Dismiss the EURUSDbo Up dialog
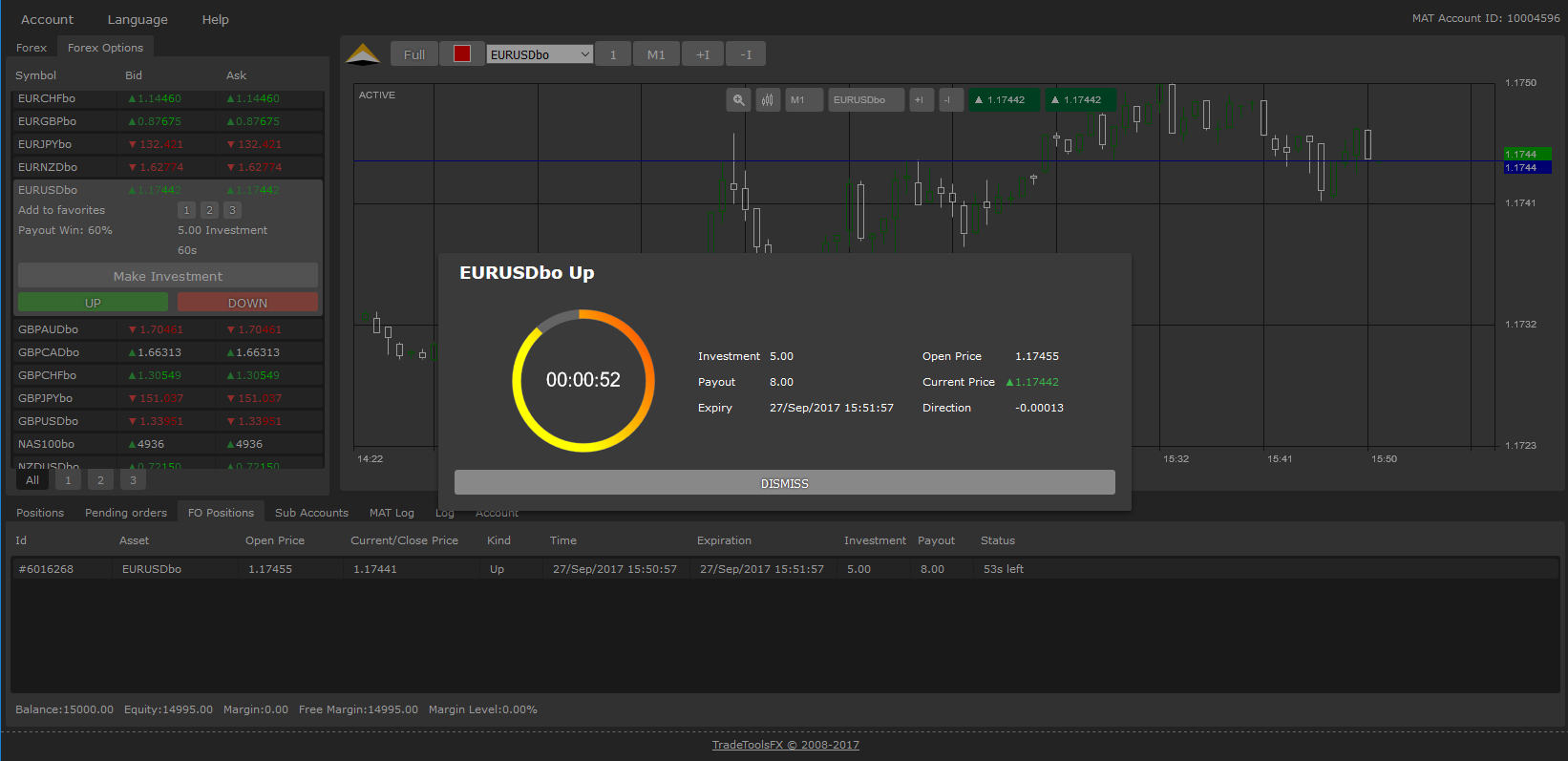This screenshot has width=1568, height=761. pos(784,483)
